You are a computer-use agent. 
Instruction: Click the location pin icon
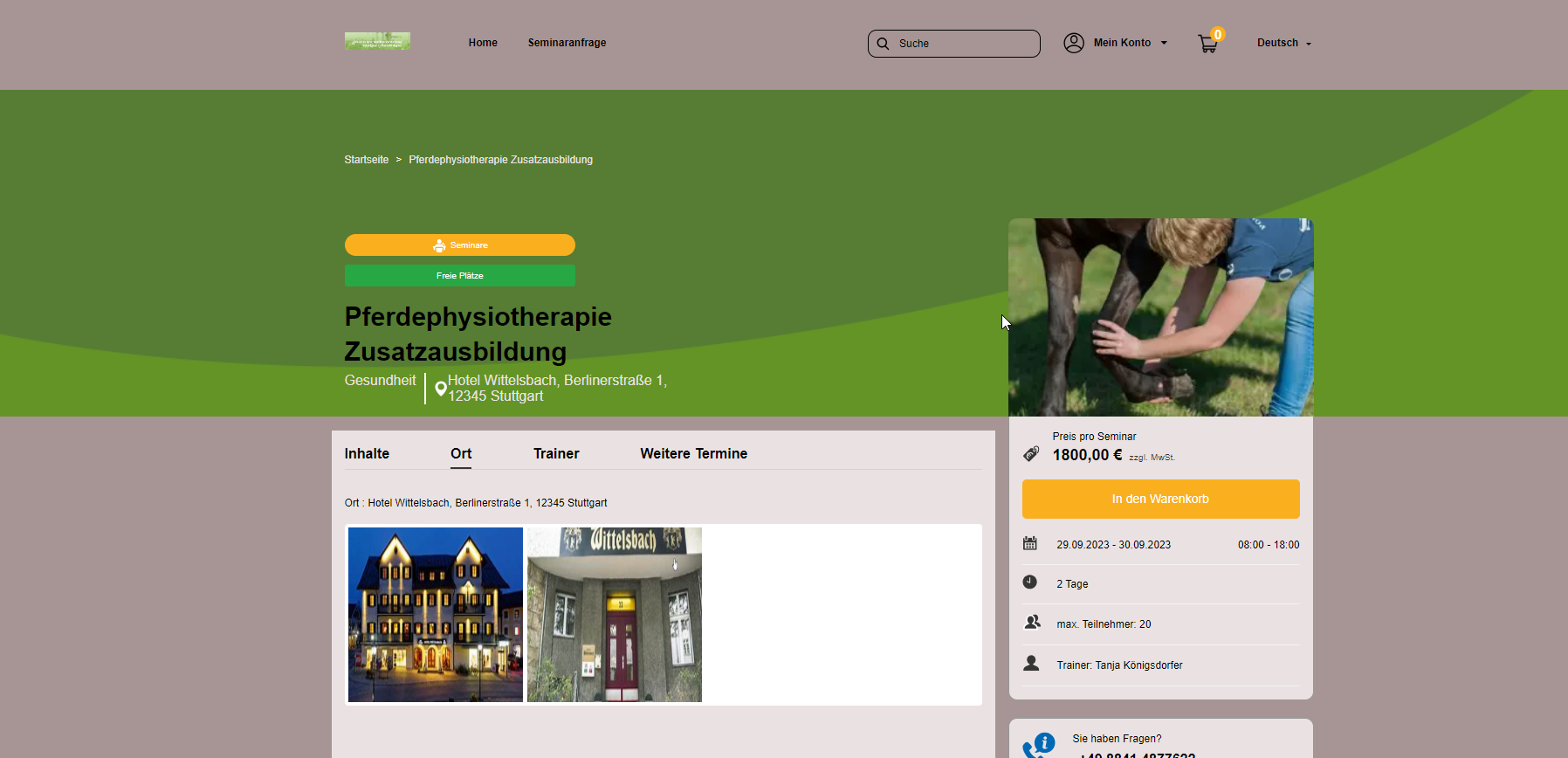[x=441, y=389]
